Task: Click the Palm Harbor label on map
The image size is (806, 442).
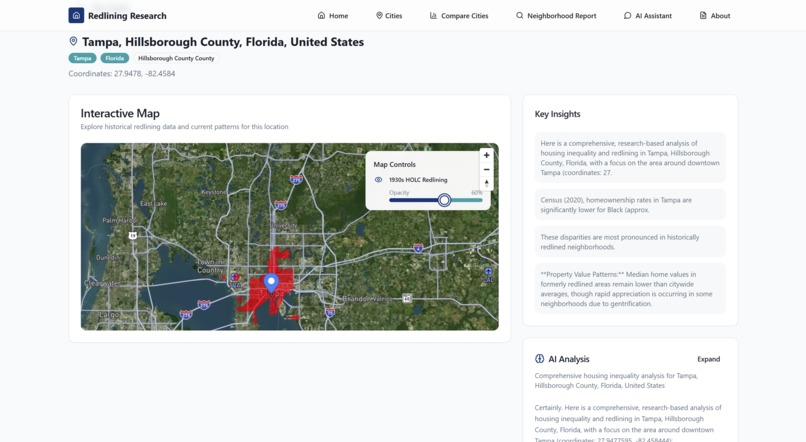Action: click(119, 220)
